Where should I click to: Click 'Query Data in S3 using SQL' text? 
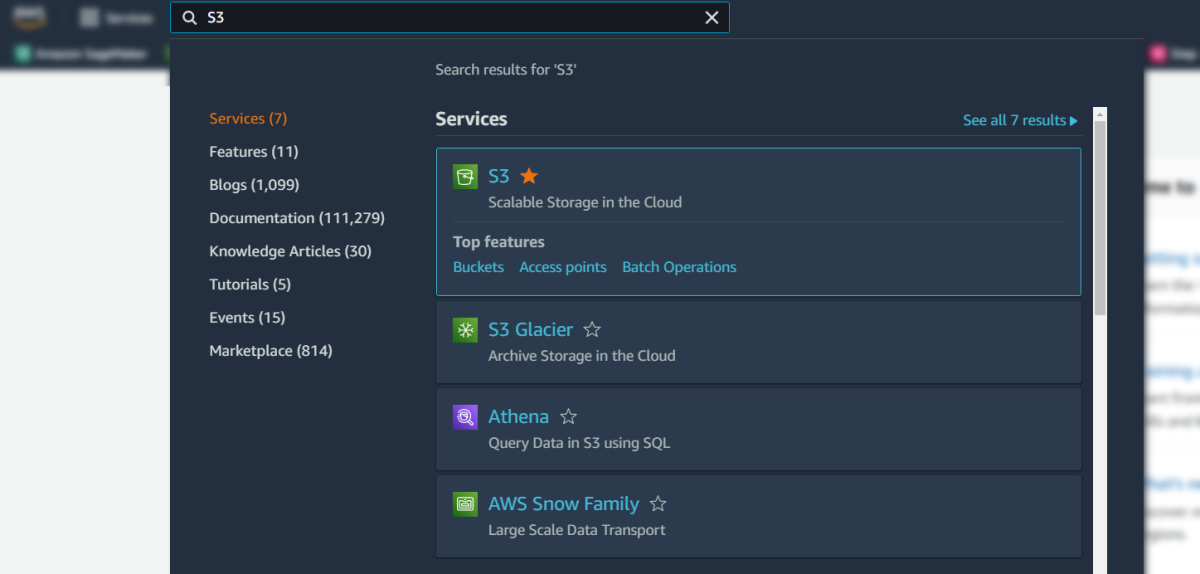coord(579,442)
